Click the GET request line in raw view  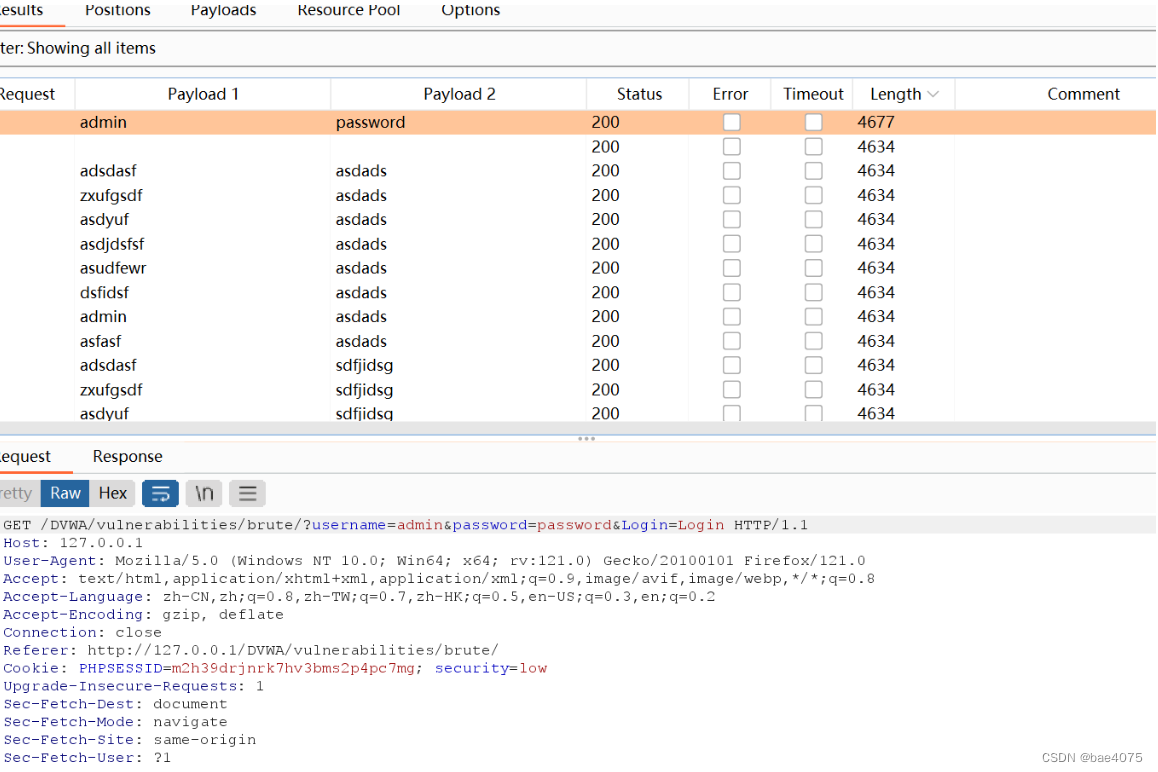tap(405, 525)
